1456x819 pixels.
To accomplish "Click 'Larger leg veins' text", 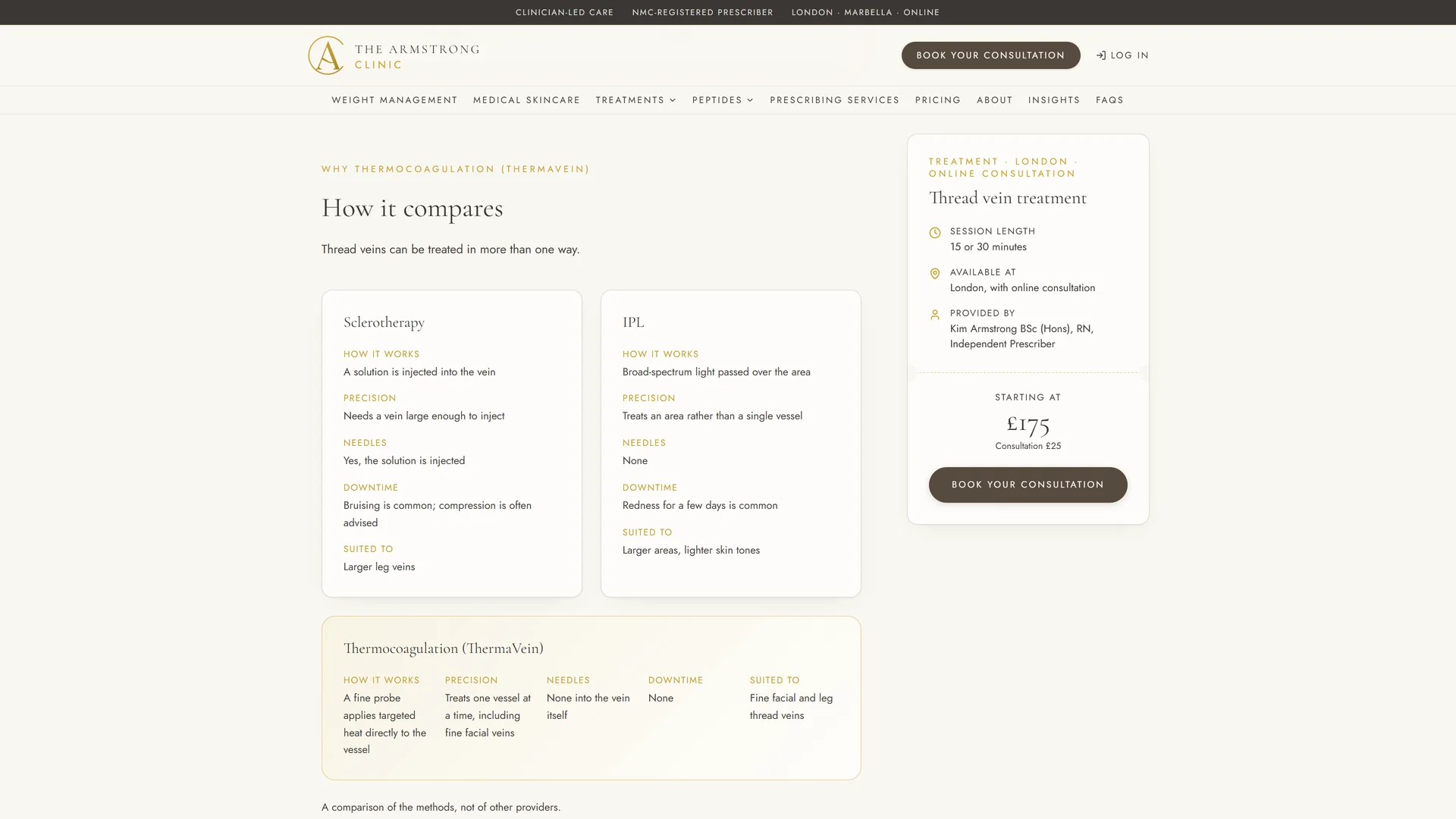I will (379, 567).
